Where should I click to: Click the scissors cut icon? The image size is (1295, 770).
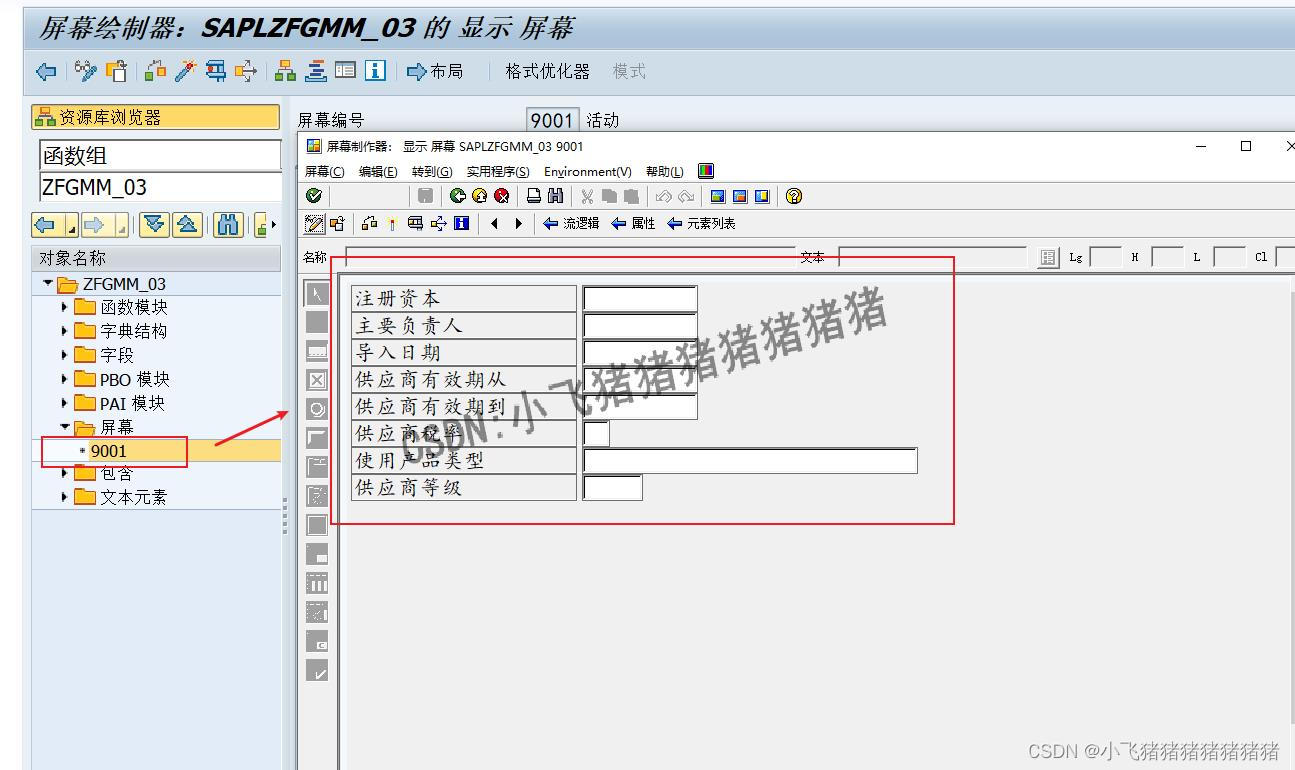(587, 196)
